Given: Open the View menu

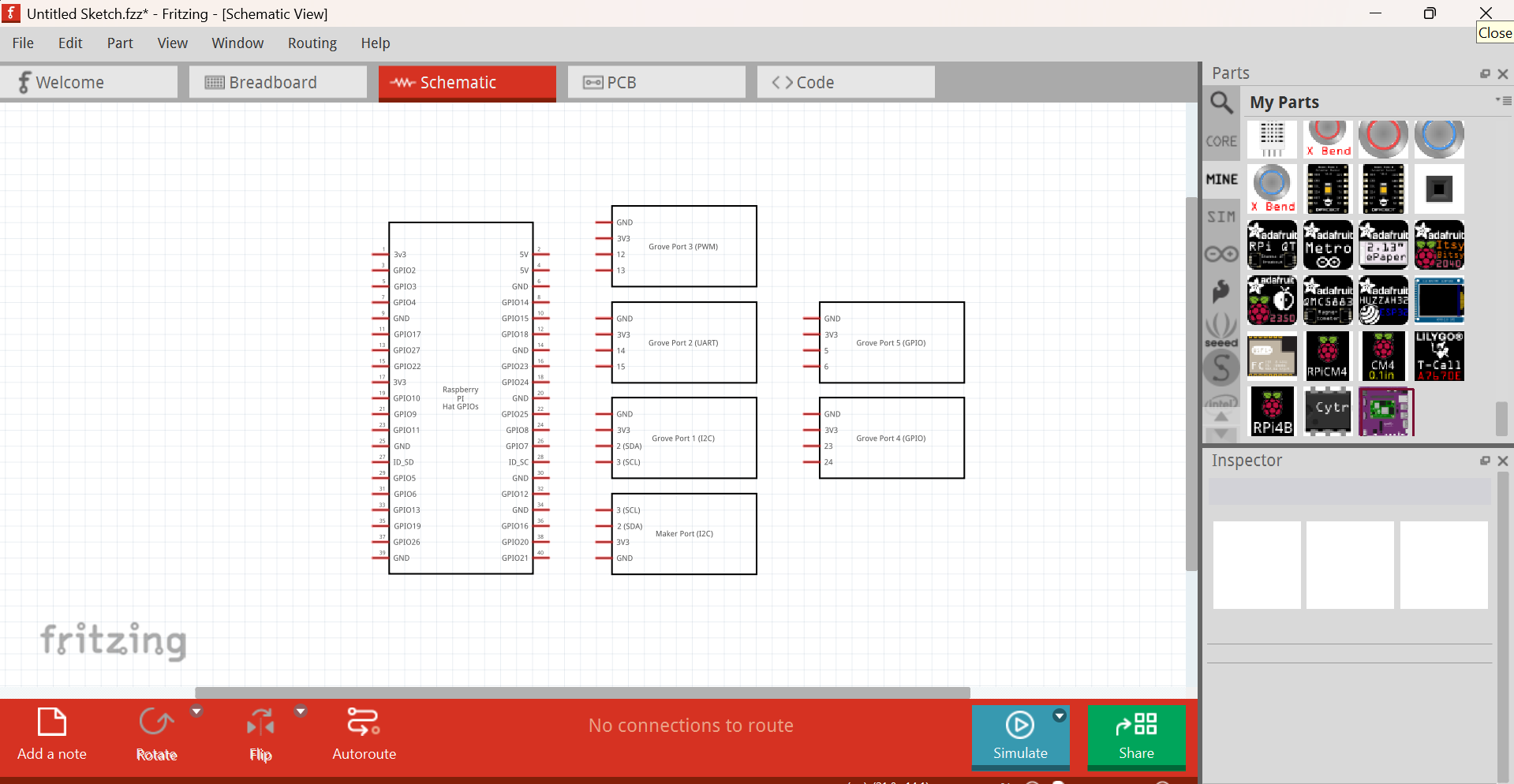Looking at the screenshot, I should (172, 43).
